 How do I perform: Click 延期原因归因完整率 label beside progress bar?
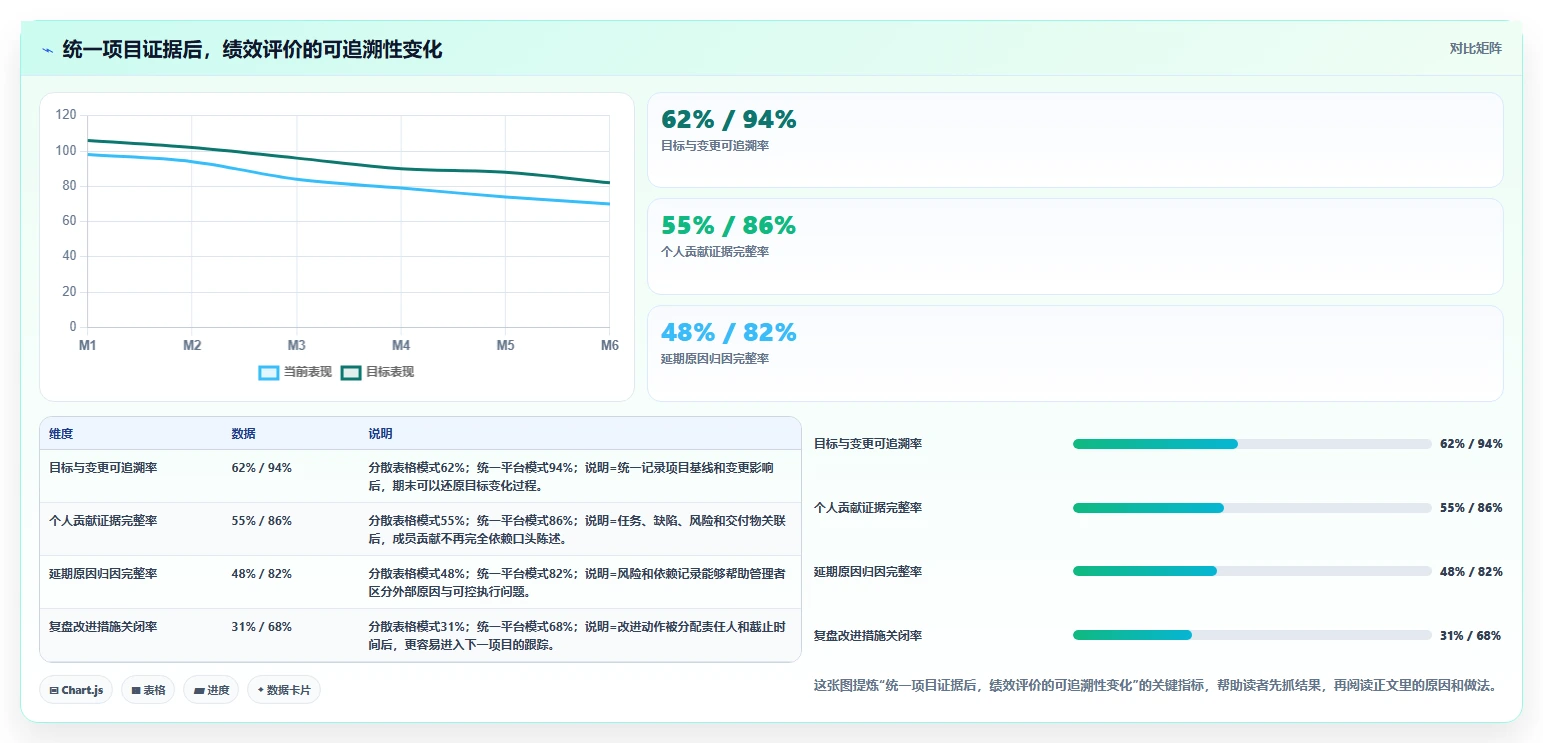[868, 572]
